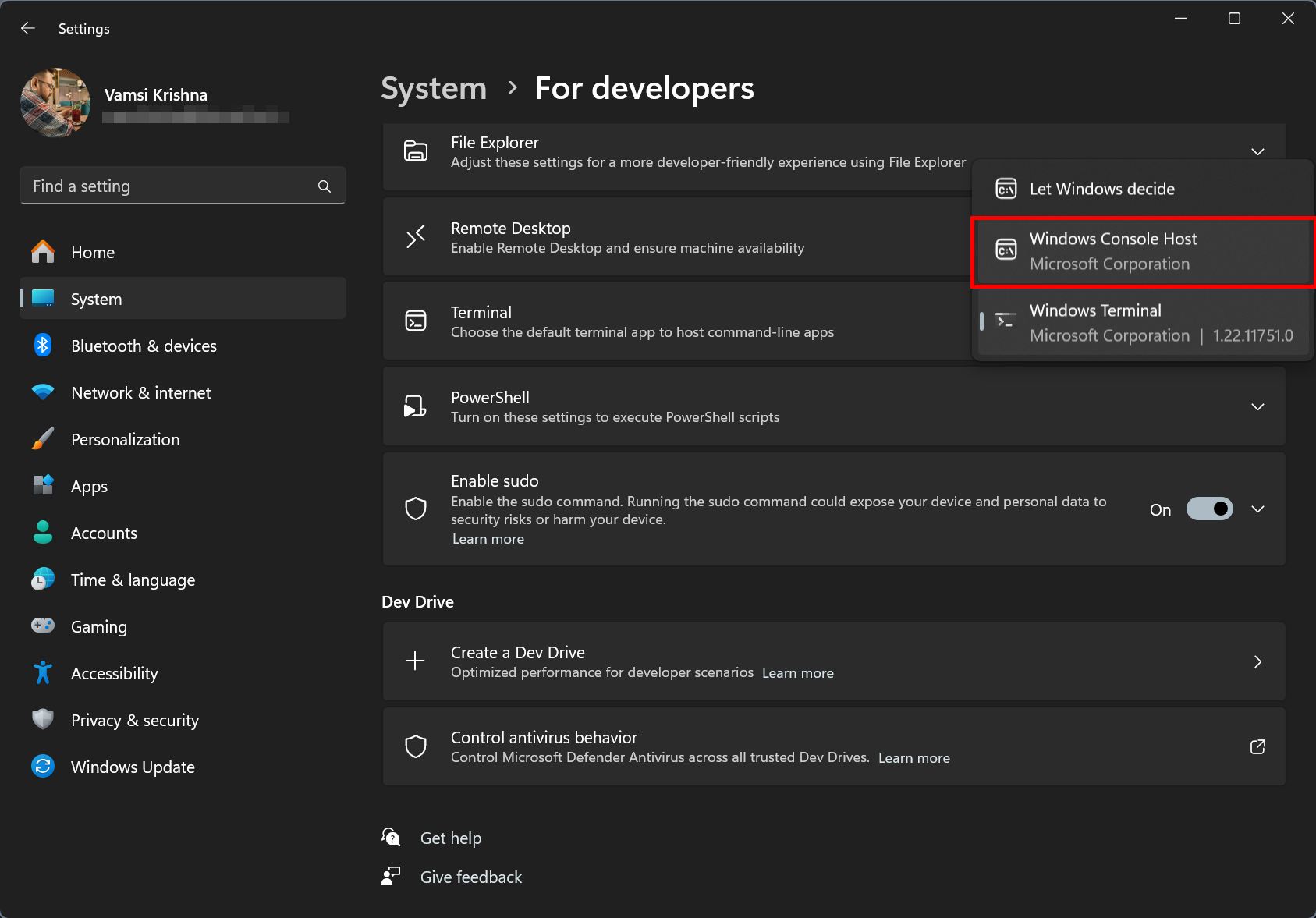Open Create a Dev Drive arrow
The height and width of the screenshot is (918, 1316).
(x=1257, y=661)
